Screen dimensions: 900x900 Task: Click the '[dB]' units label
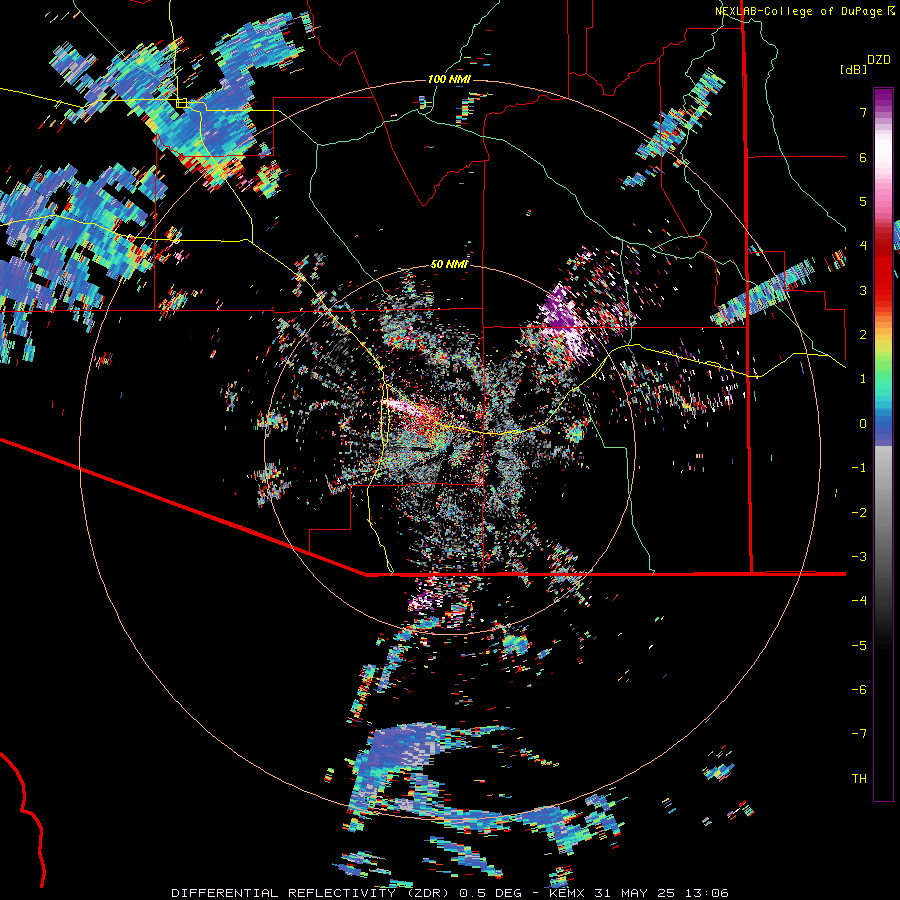pos(854,69)
